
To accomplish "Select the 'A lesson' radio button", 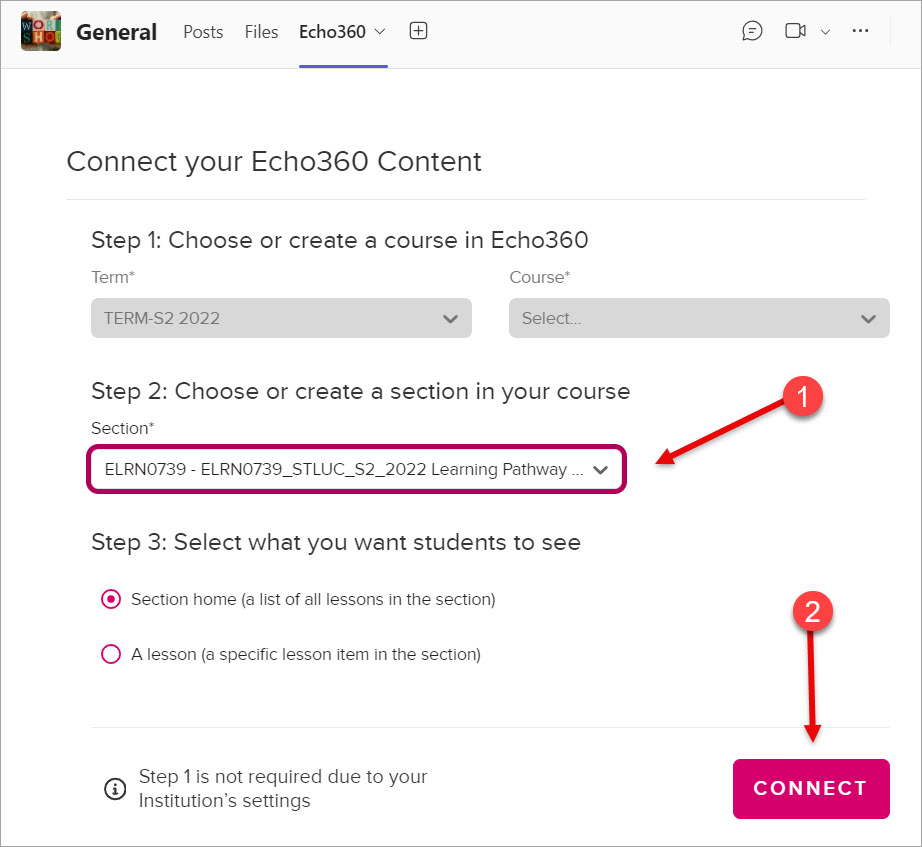I will pyautogui.click(x=111, y=654).
